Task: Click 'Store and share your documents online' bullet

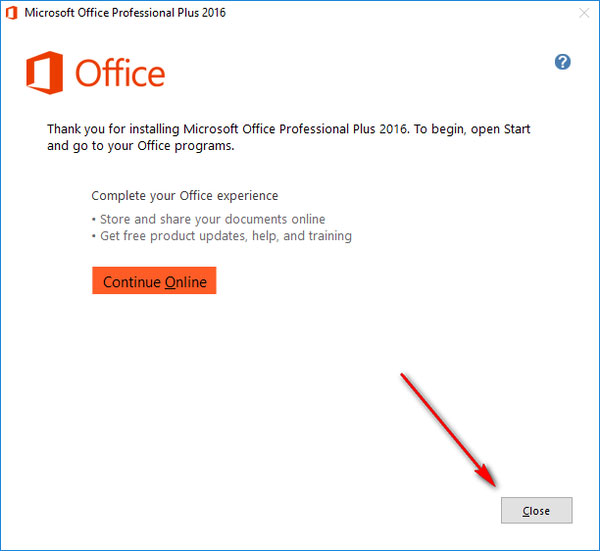Action: click(210, 219)
